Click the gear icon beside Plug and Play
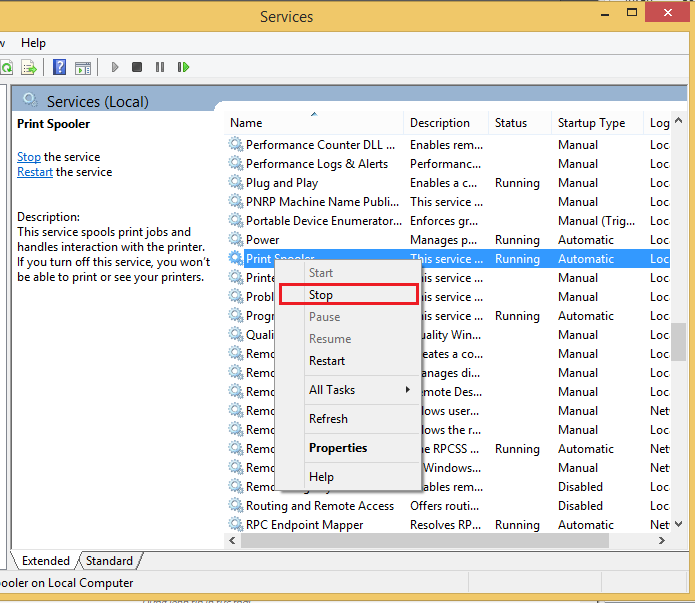The width and height of the screenshot is (695, 603). (x=235, y=182)
